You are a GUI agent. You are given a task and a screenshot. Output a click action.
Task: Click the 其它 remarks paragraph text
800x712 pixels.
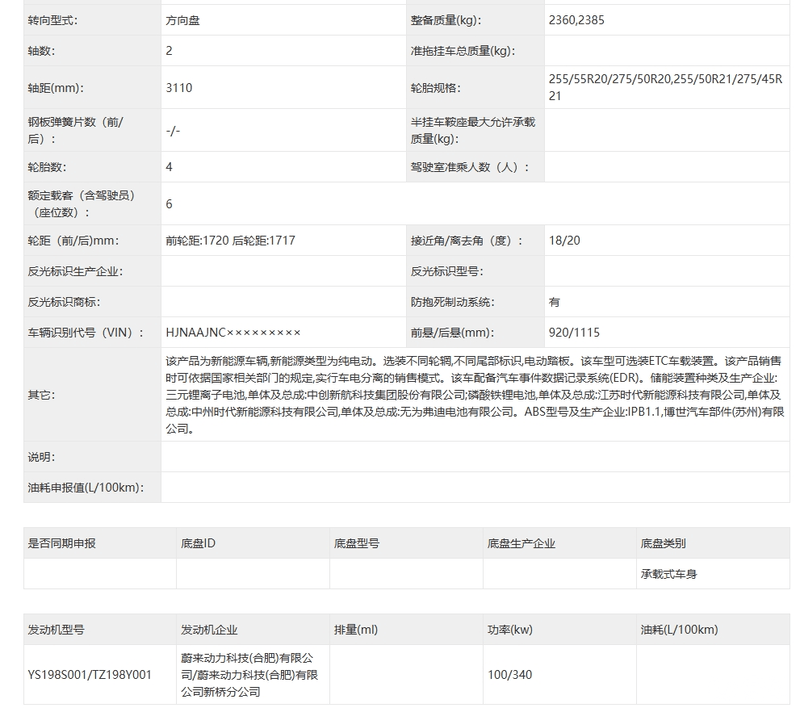[474, 394]
